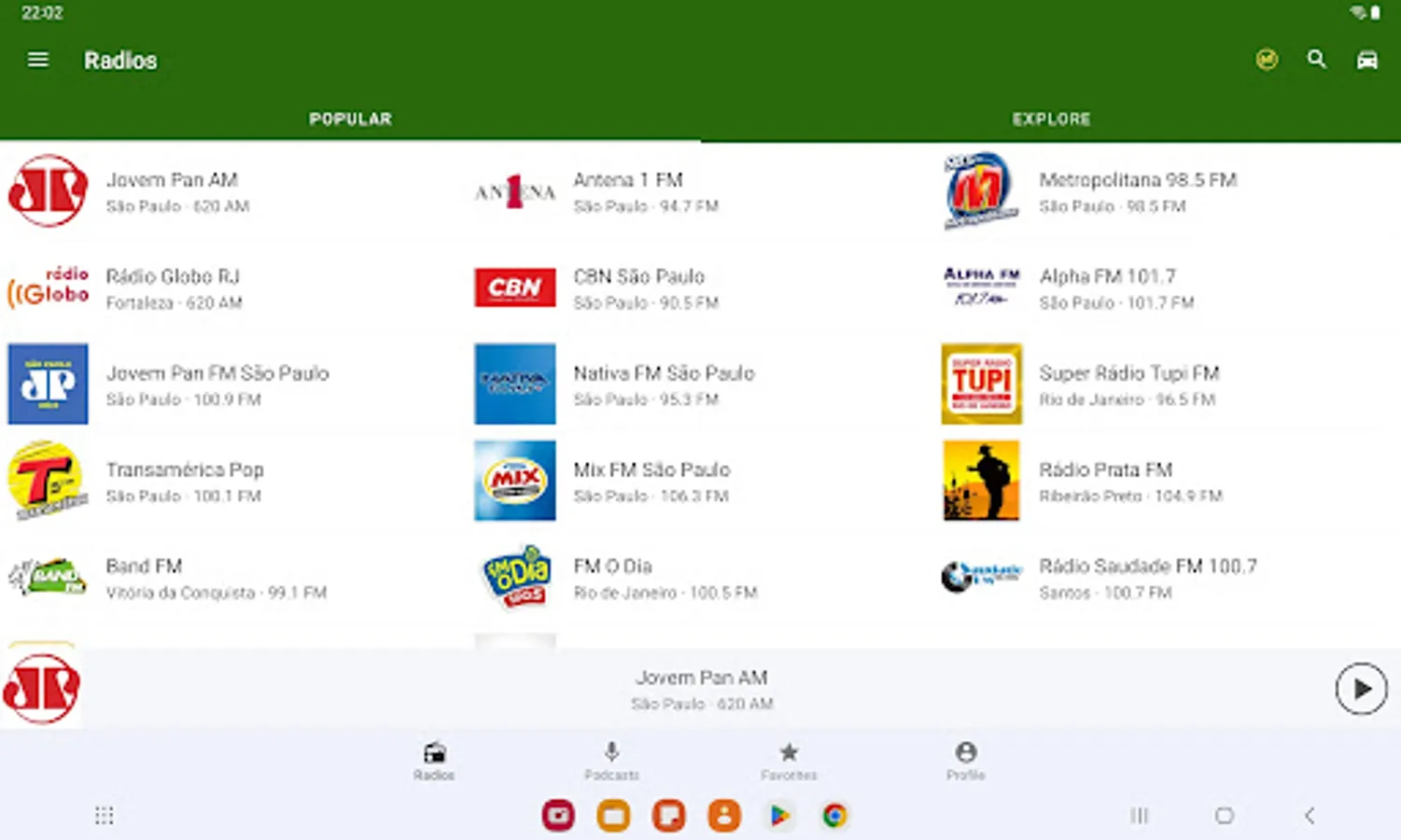Launch the orange files app in the dock

[613, 816]
